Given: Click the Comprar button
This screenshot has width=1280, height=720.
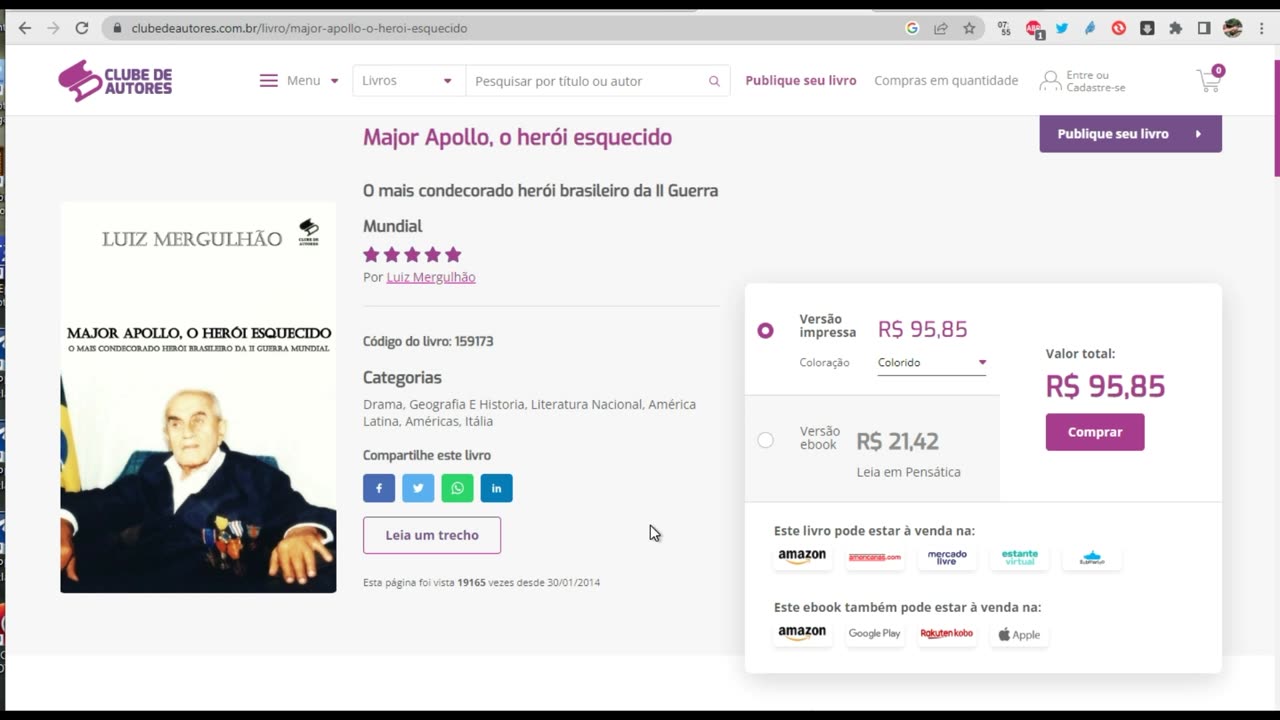Looking at the screenshot, I should point(1095,432).
